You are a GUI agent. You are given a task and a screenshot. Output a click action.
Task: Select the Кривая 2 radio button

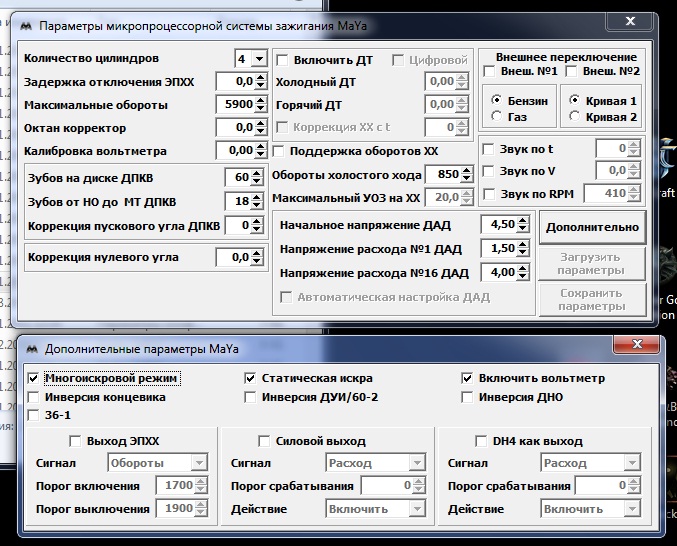[x=574, y=116]
